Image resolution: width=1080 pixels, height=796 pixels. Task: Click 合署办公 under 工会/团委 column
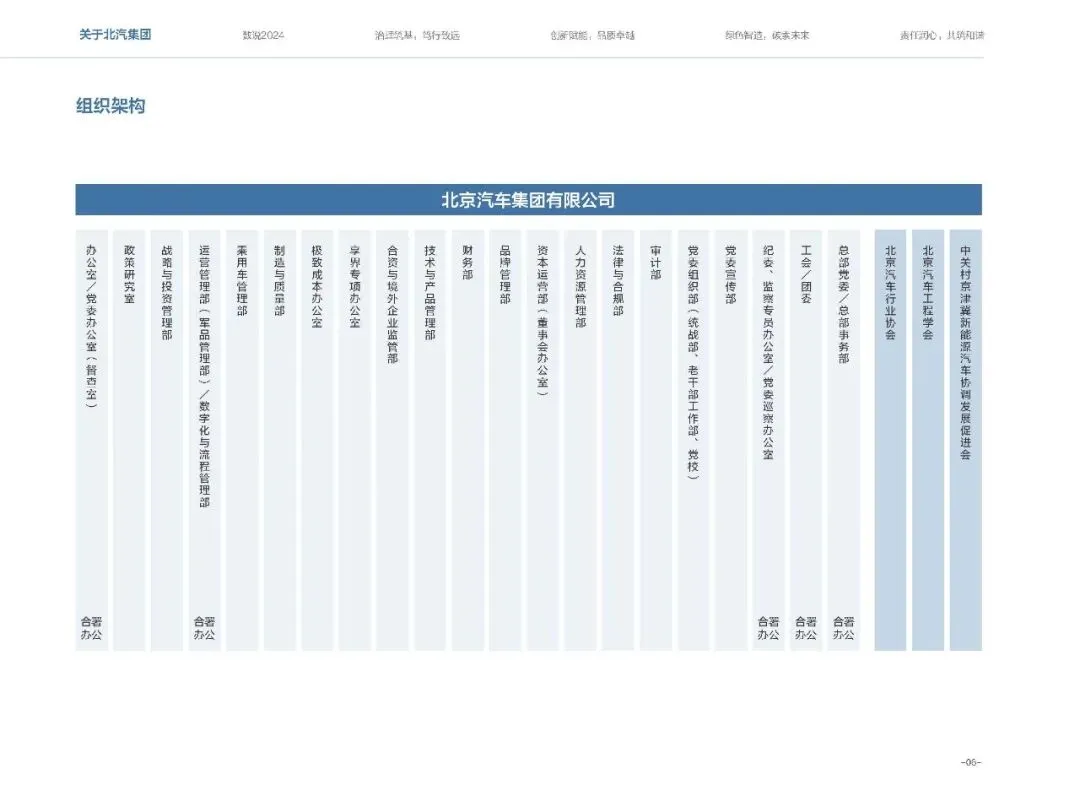[x=806, y=628]
